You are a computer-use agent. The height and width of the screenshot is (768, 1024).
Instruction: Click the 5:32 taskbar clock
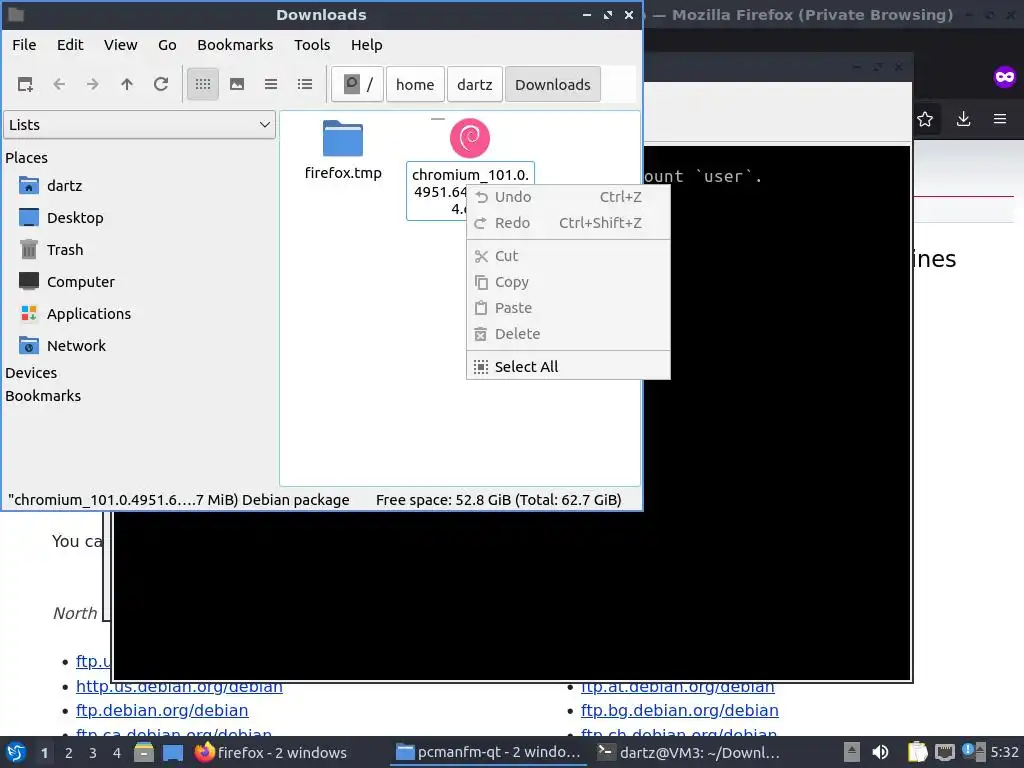click(x=1004, y=752)
